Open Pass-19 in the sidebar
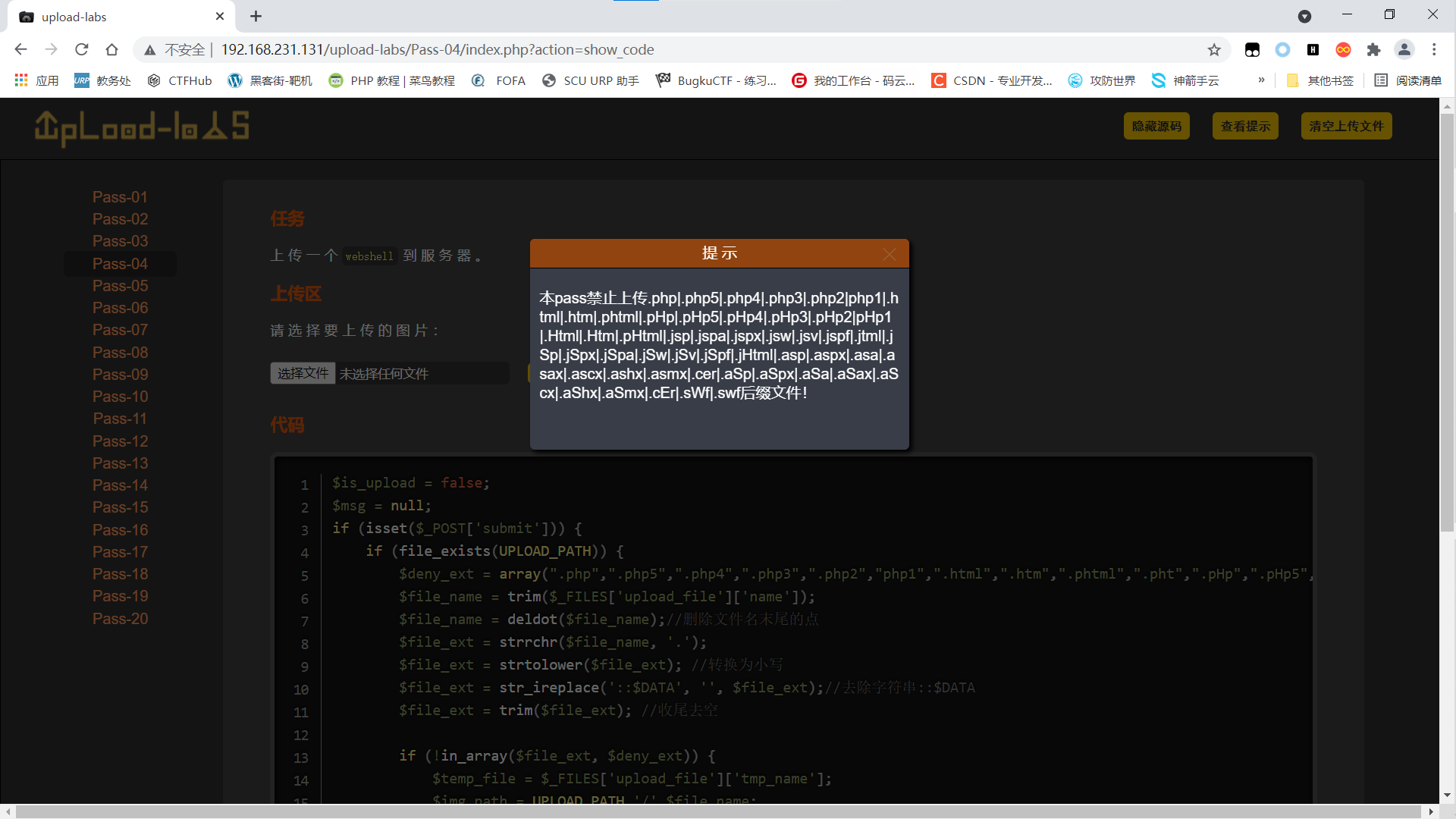 [x=120, y=596]
